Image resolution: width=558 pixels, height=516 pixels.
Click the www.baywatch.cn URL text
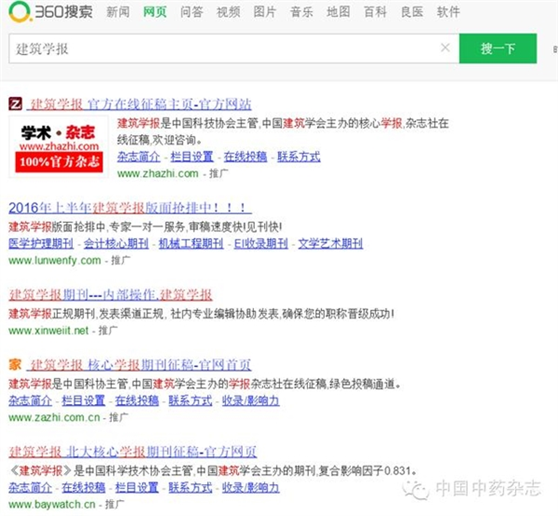52,505
